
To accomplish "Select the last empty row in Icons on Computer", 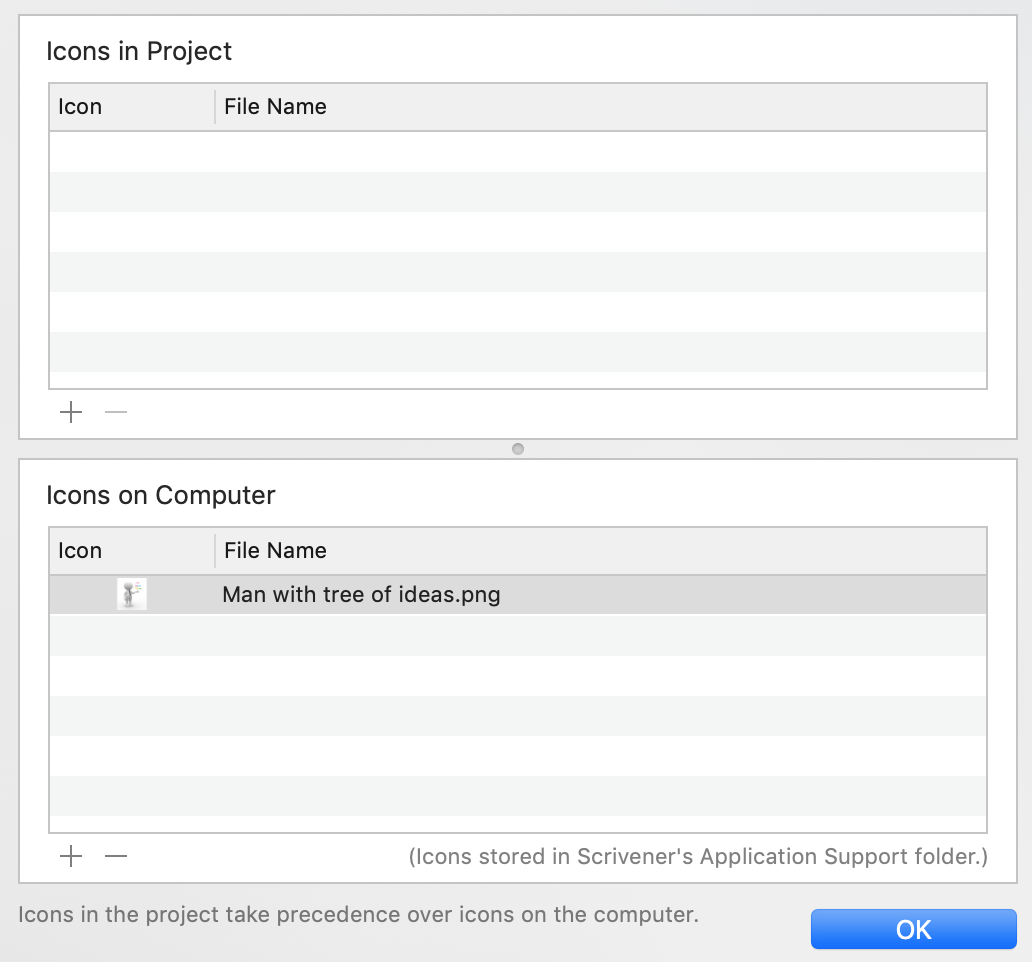I will pyautogui.click(x=518, y=796).
